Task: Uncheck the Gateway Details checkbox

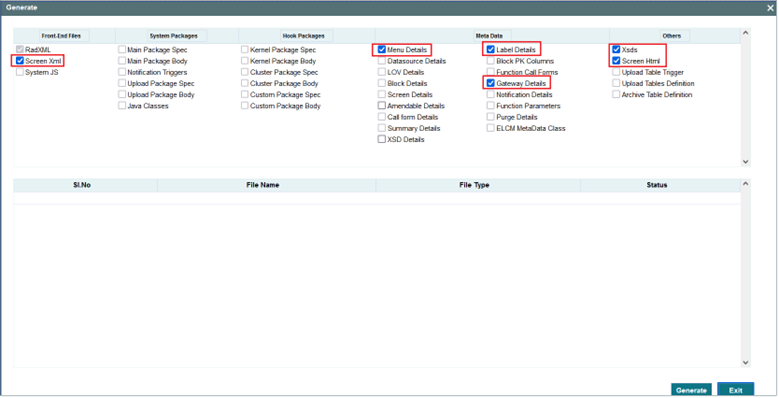Action: (490, 83)
